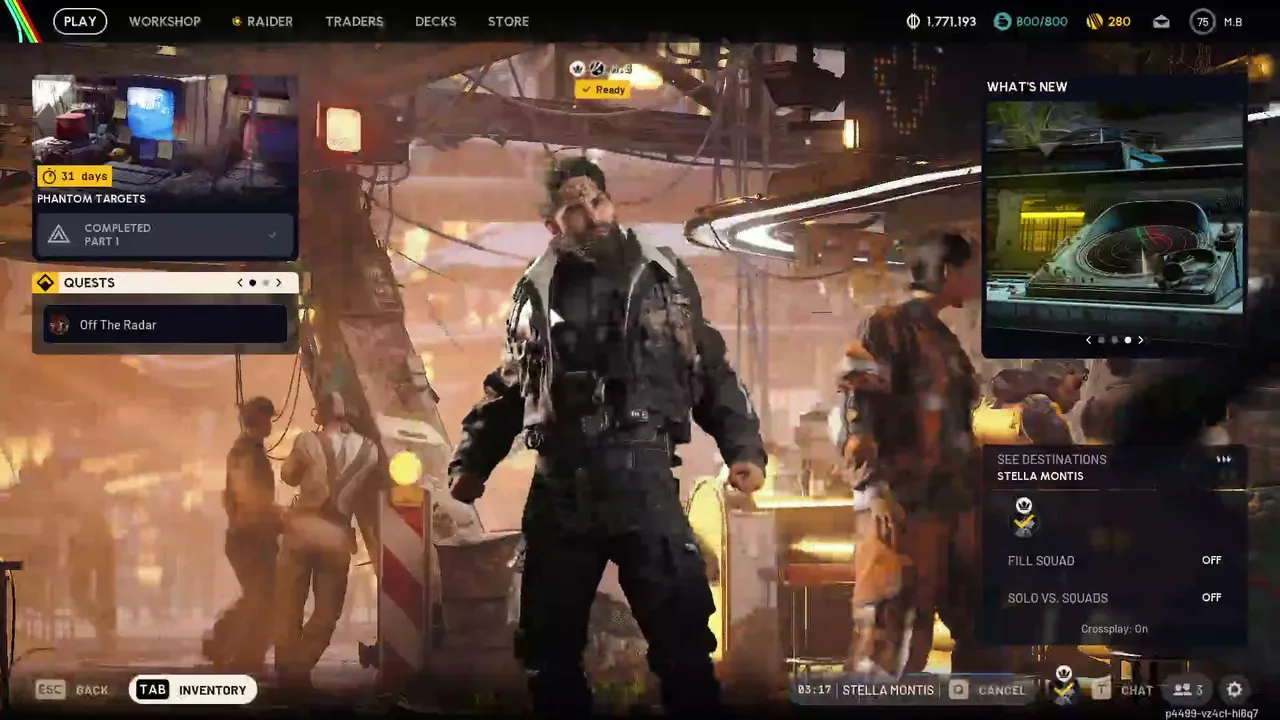1280x720 pixels.
Task: Select the PHANTOM TARGETS event title
Action: click(91, 199)
